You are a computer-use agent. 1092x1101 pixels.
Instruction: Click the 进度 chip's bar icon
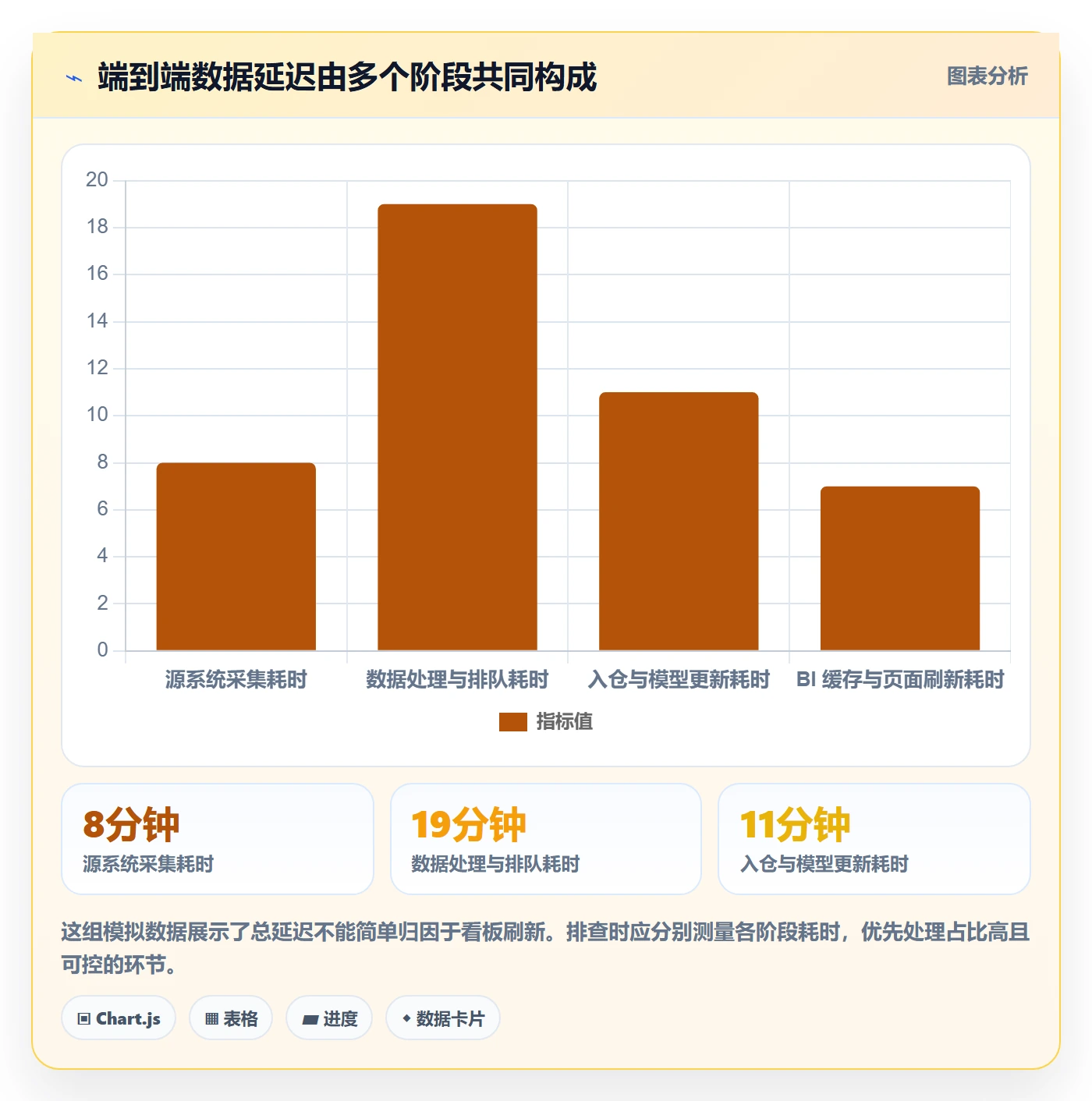(x=310, y=1019)
